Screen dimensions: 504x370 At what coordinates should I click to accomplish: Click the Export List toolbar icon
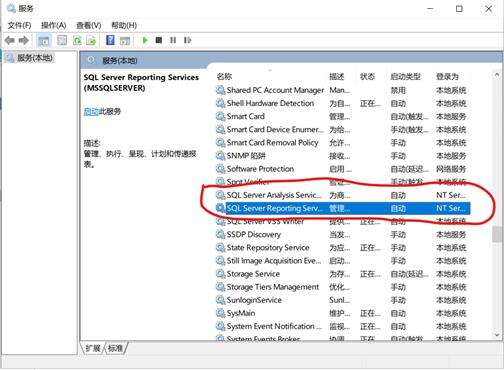91,41
